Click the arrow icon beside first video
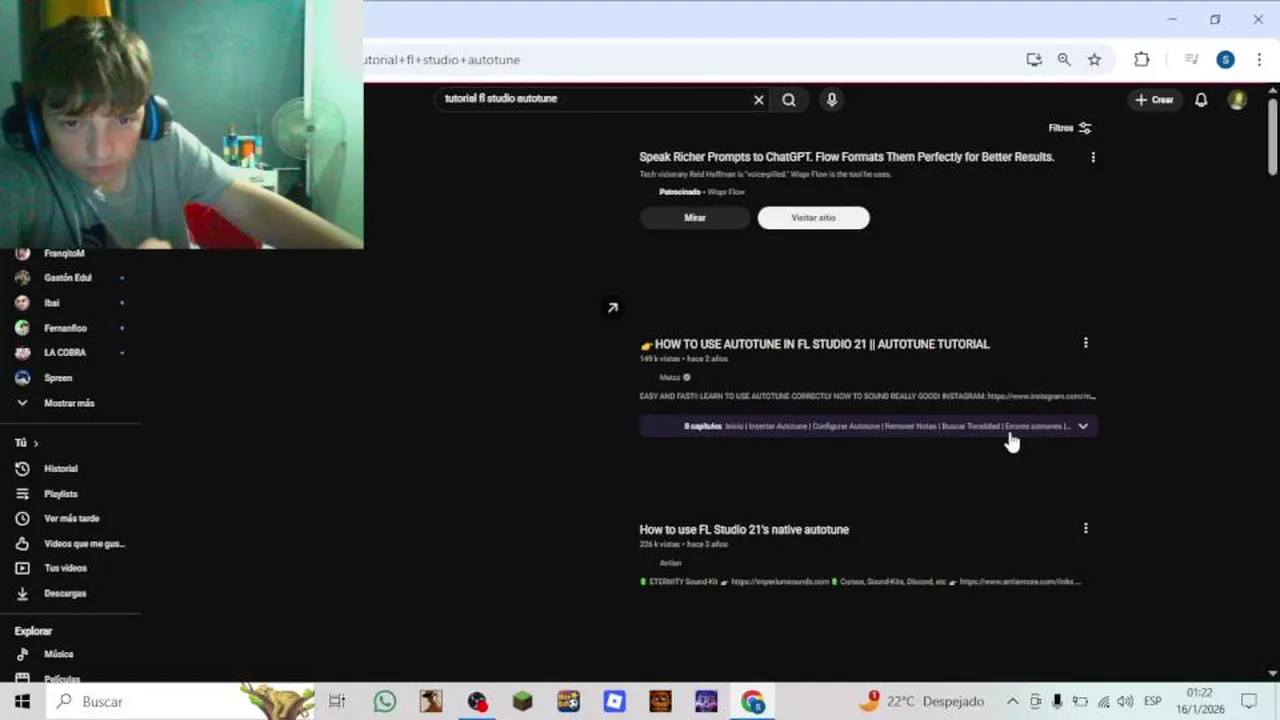 (x=613, y=308)
